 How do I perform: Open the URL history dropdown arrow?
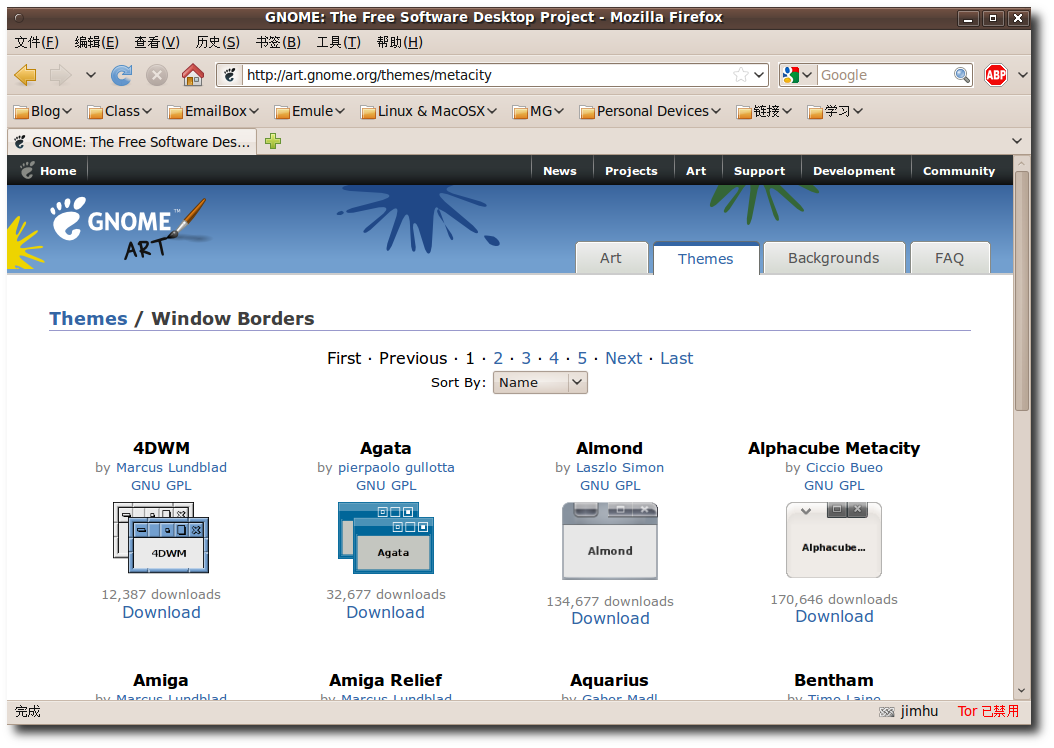[760, 75]
